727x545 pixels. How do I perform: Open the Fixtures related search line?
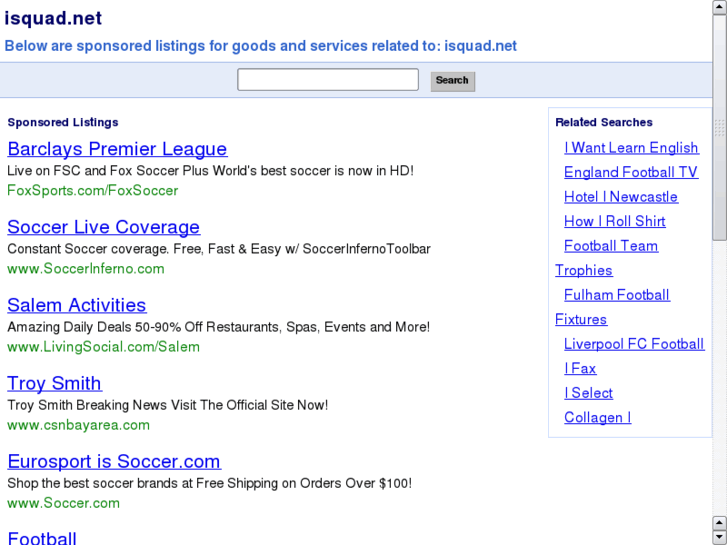pos(581,320)
